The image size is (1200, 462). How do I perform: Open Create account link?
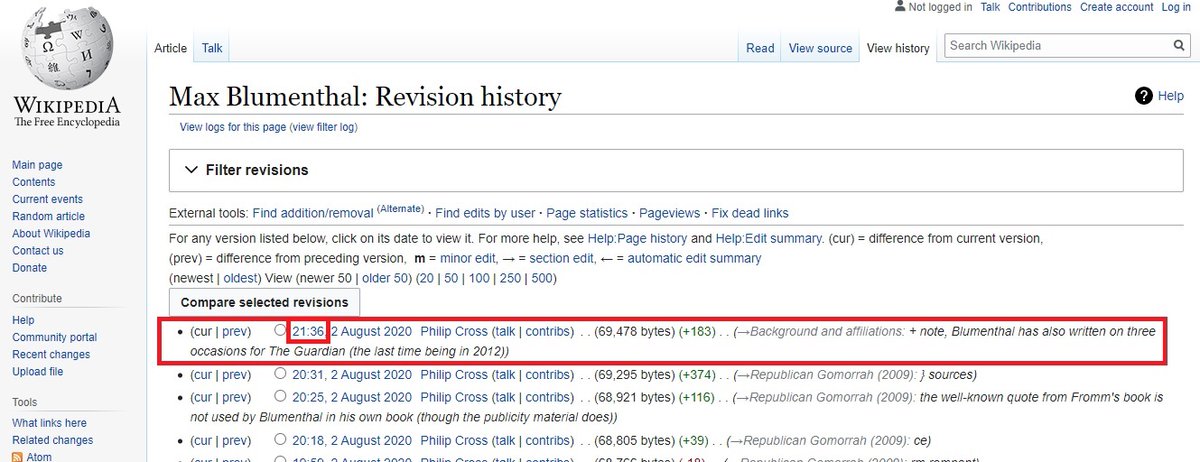pyautogui.click(x=1116, y=7)
